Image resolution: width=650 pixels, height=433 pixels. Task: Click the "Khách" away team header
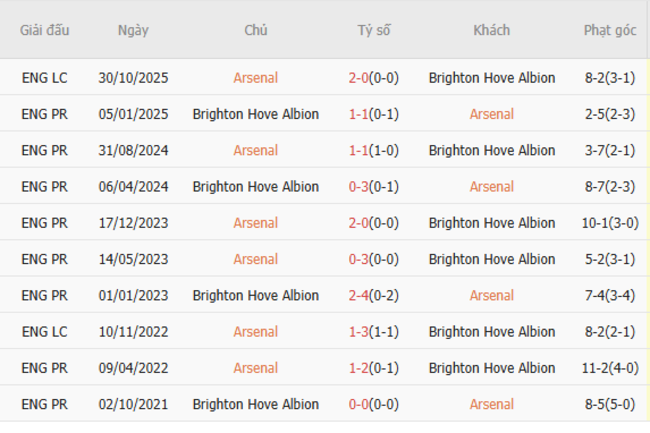click(x=491, y=30)
